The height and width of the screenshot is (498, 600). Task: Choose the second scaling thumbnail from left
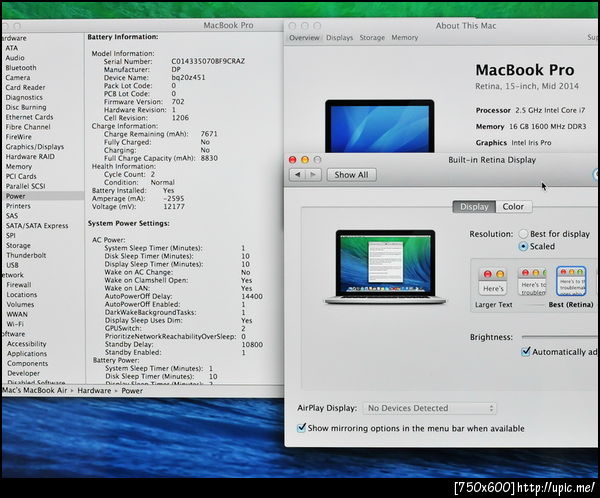tap(532, 282)
